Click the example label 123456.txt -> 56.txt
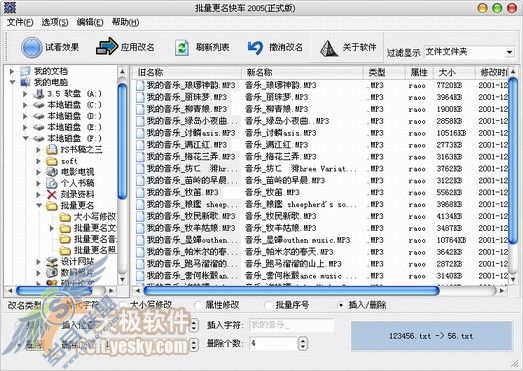Viewport: 523px width, 371px height. pos(431,336)
